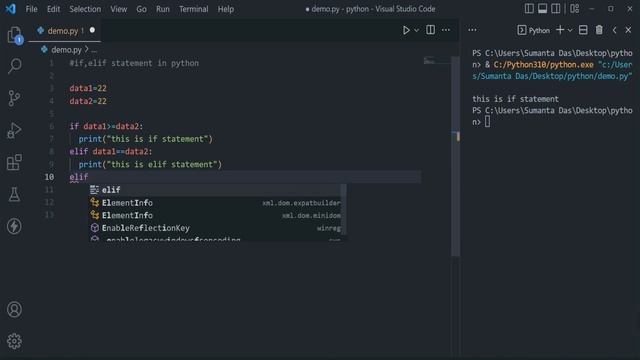Select the Python terminal label
Screen dimensions: 640x360
click(x=534, y=30)
